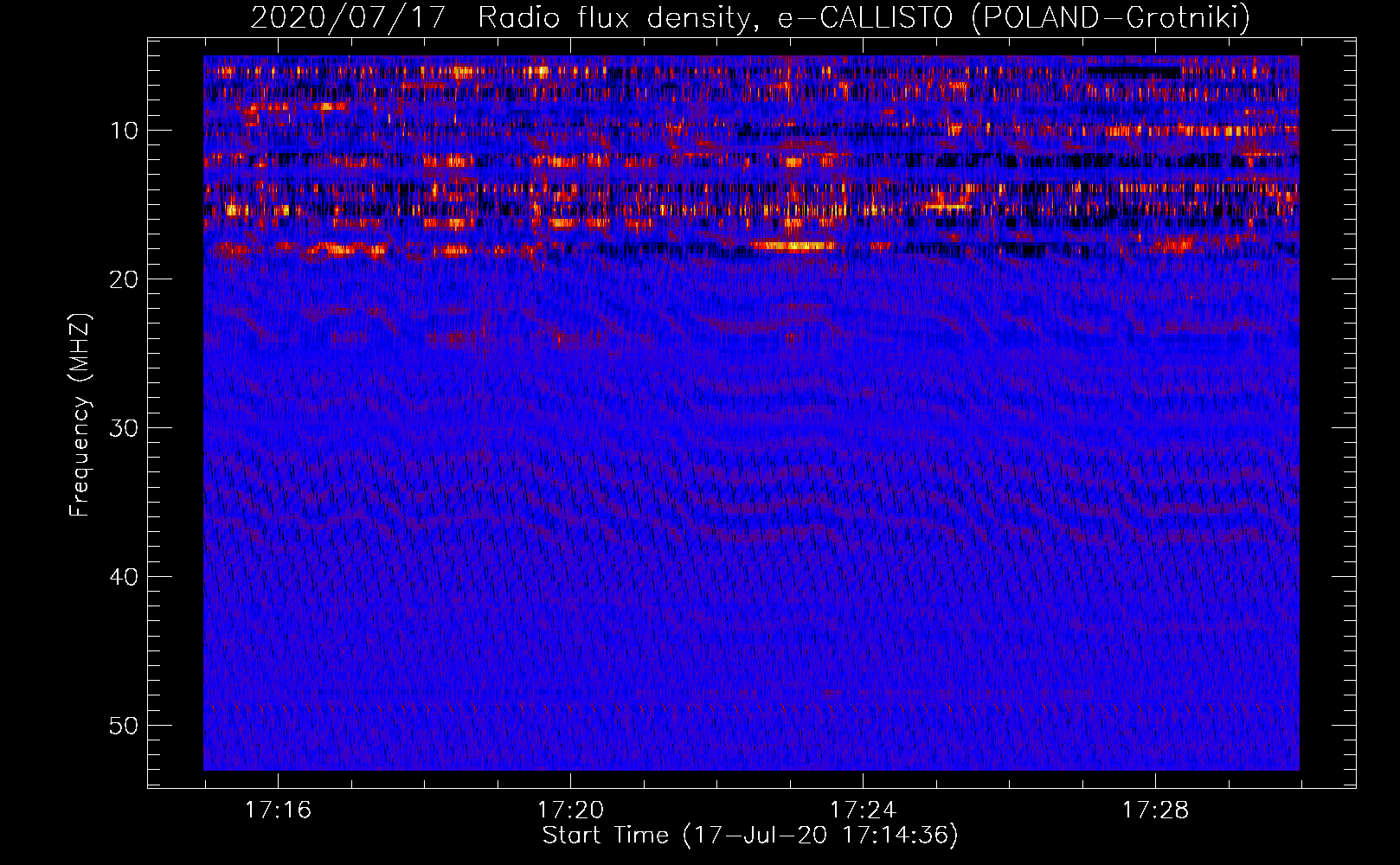1400x865 pixels.
Task: Click the 17:20 time tick label
Action: (x=570, y=811)
